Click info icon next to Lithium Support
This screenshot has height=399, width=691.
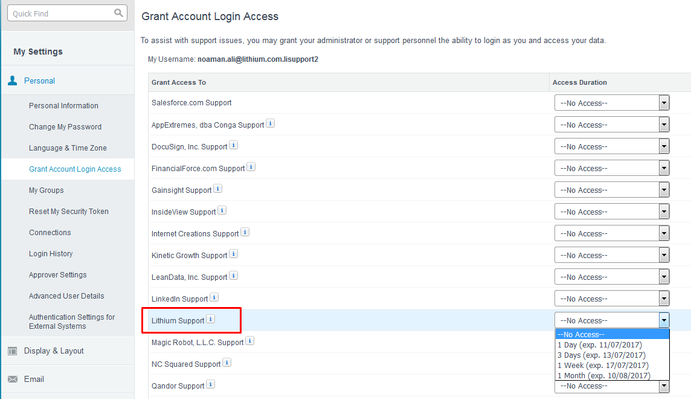(x=211, y=319)
